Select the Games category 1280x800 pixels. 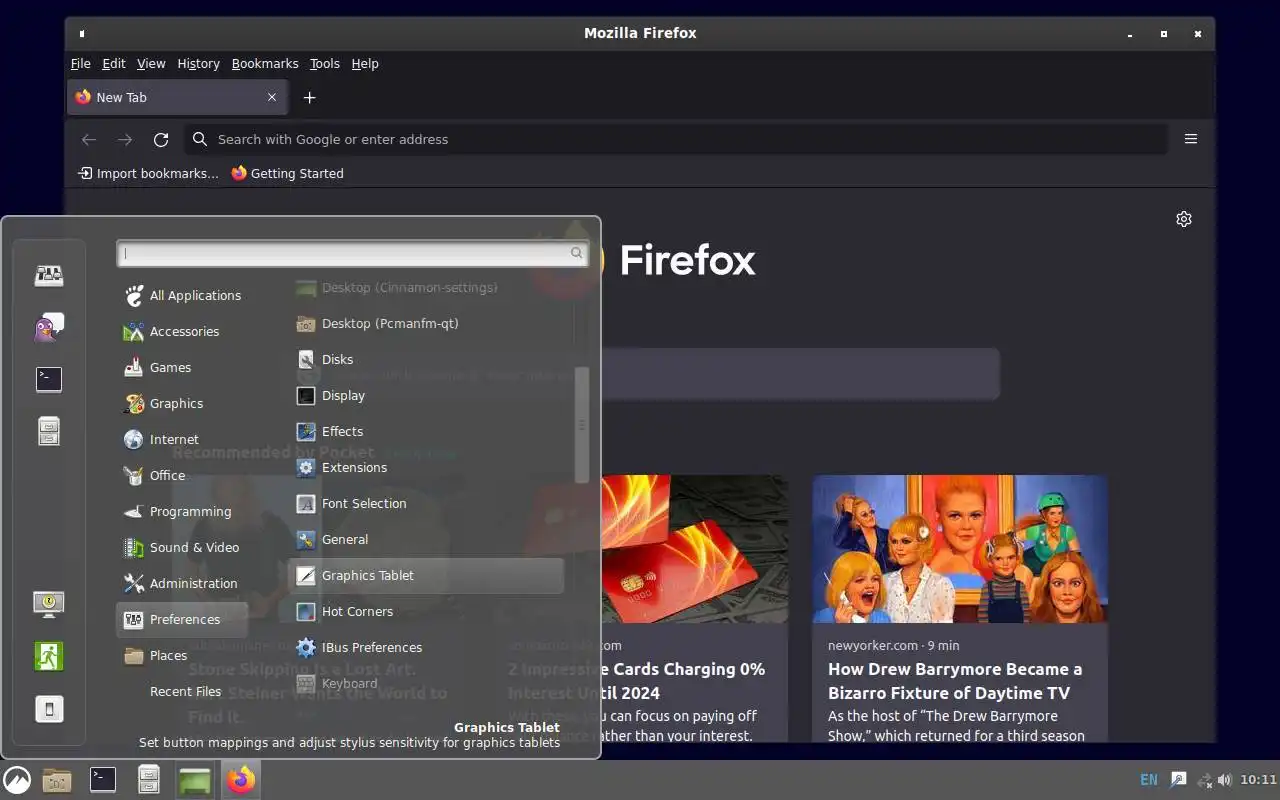tap(182, 367)
